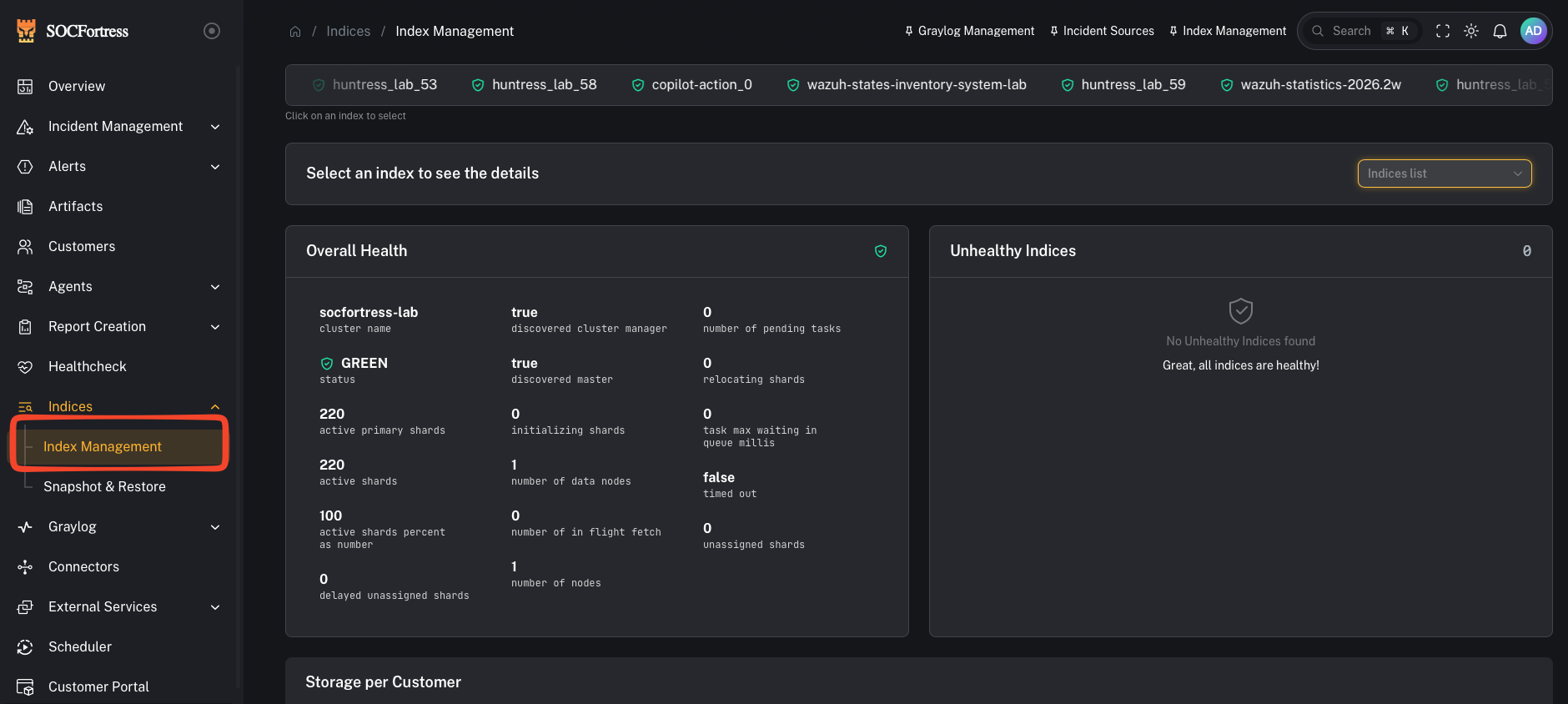Click the socfortress-lab cluster name

tap(369, 312)
